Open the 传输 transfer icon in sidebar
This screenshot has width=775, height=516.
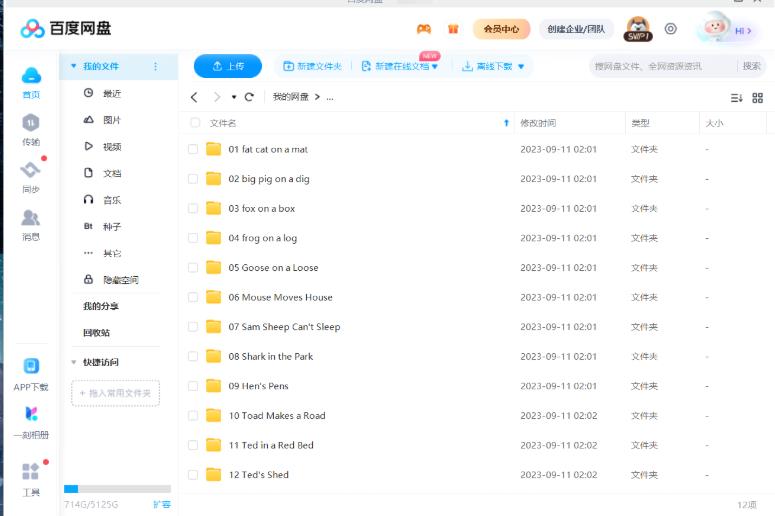point(31,123)
